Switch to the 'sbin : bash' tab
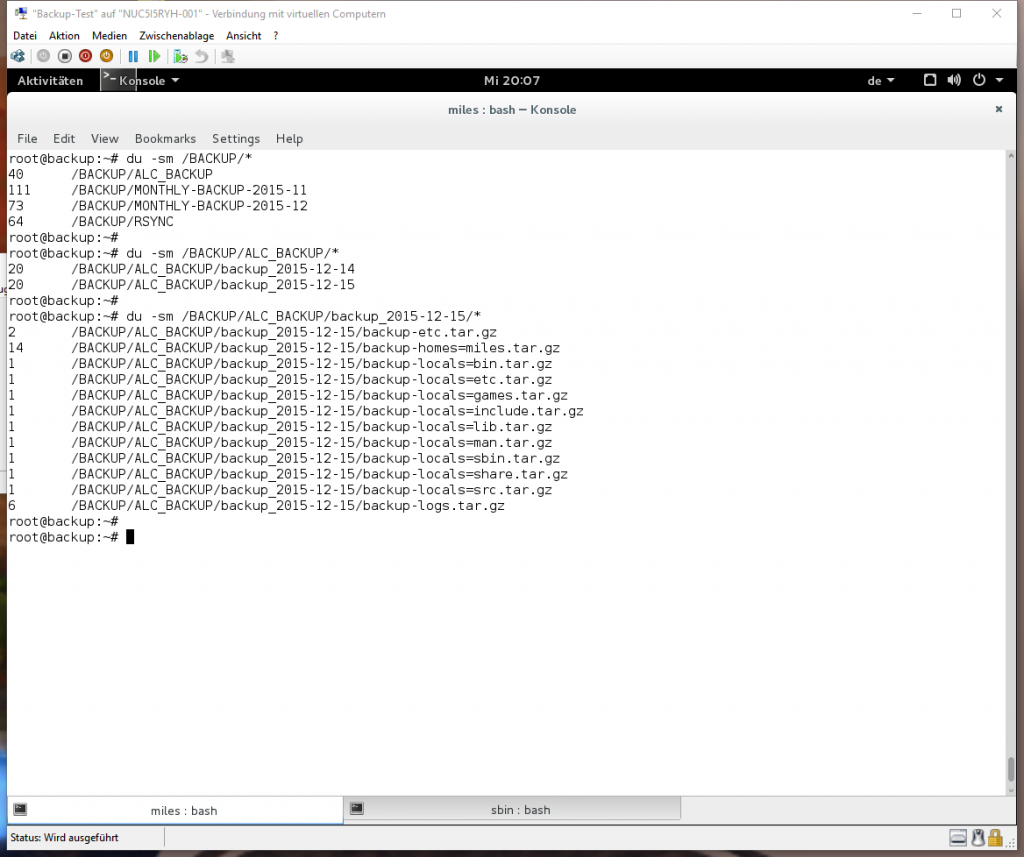 coord(512,809)
